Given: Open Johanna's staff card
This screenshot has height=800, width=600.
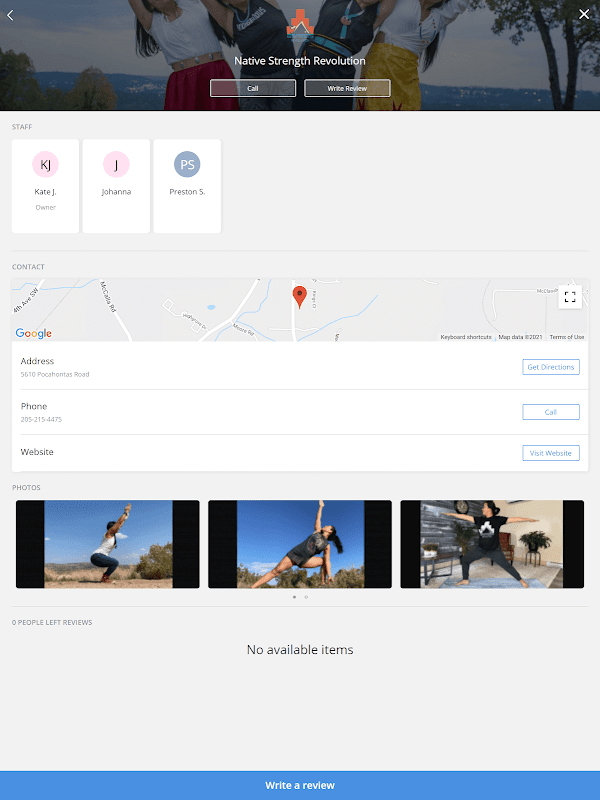Looking at the screenshot, I should pyautogui.click(x=116, y=186).
